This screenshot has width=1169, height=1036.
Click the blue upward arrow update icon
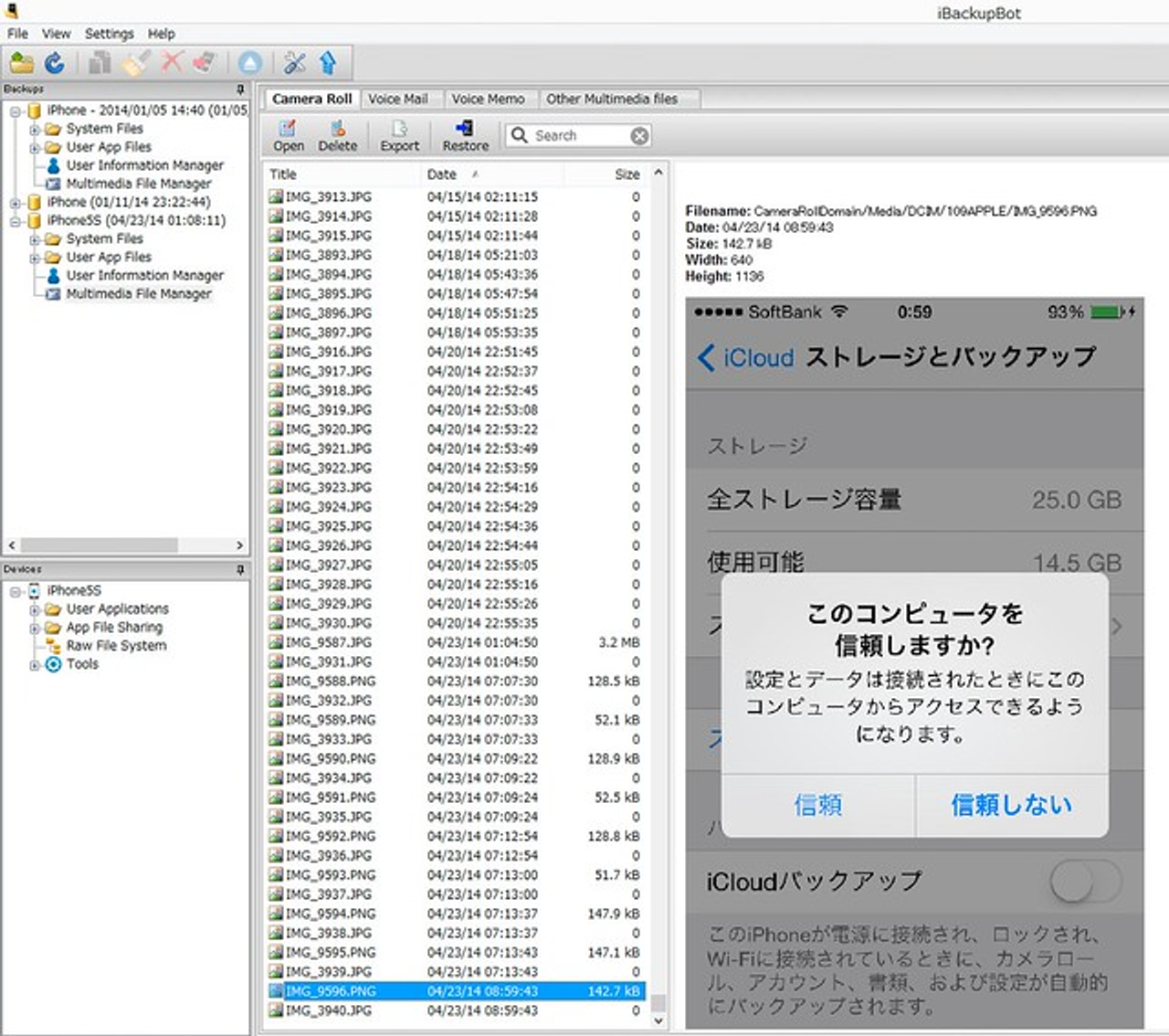click(x=329, y=62)
